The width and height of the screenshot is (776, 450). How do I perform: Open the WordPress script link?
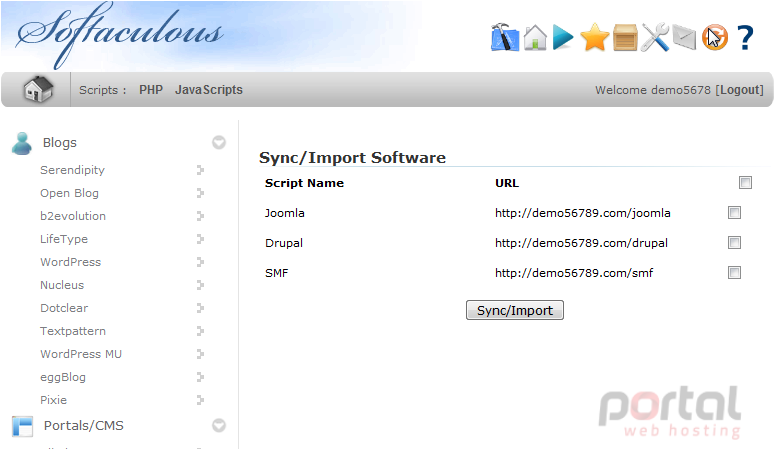pyautogui.click(x=70, y=262)
